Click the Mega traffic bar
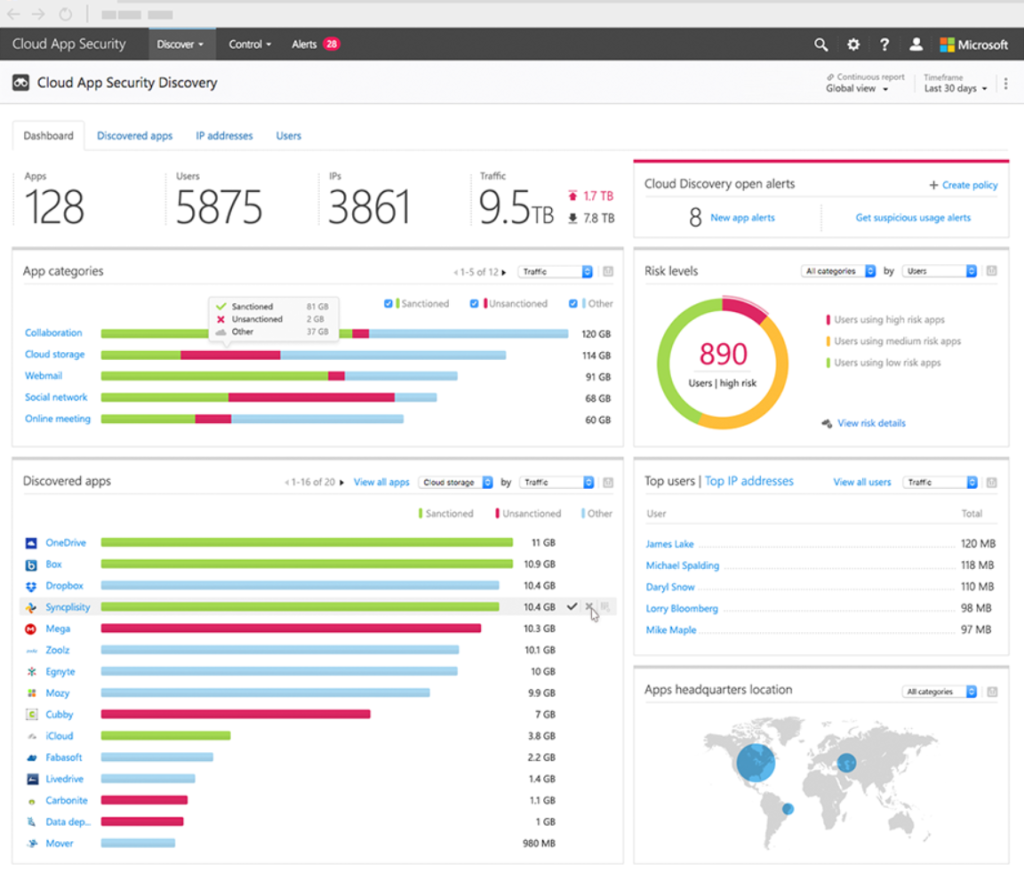 (x=291, y=629)
